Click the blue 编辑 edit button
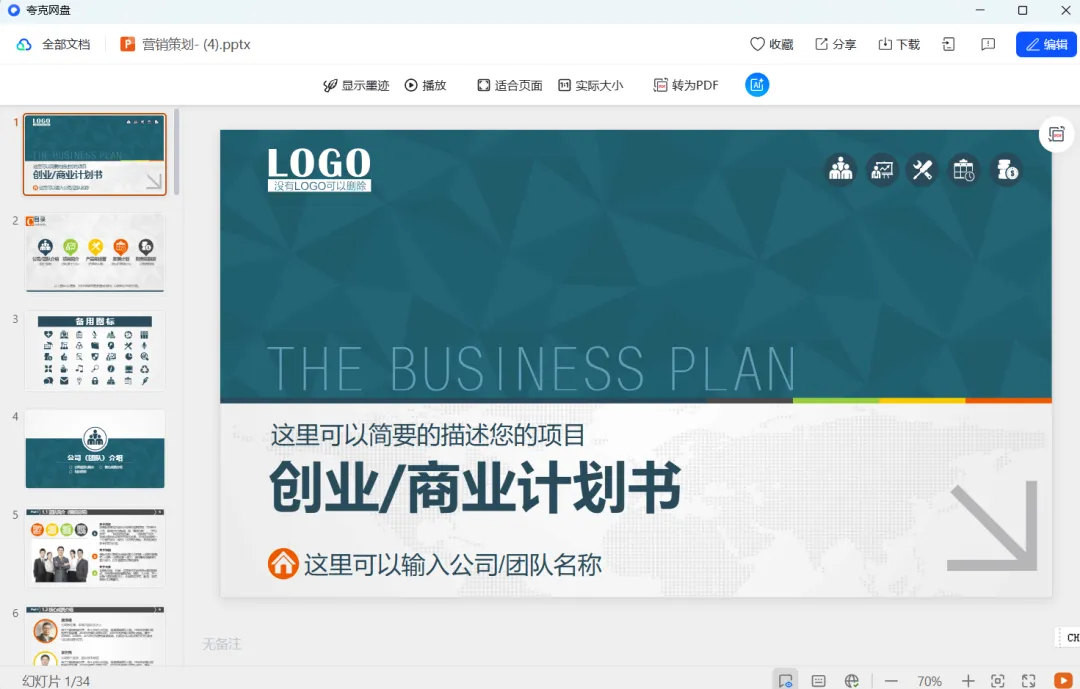Screen dimensions: 1080x689 click(x=1046, y=44)
